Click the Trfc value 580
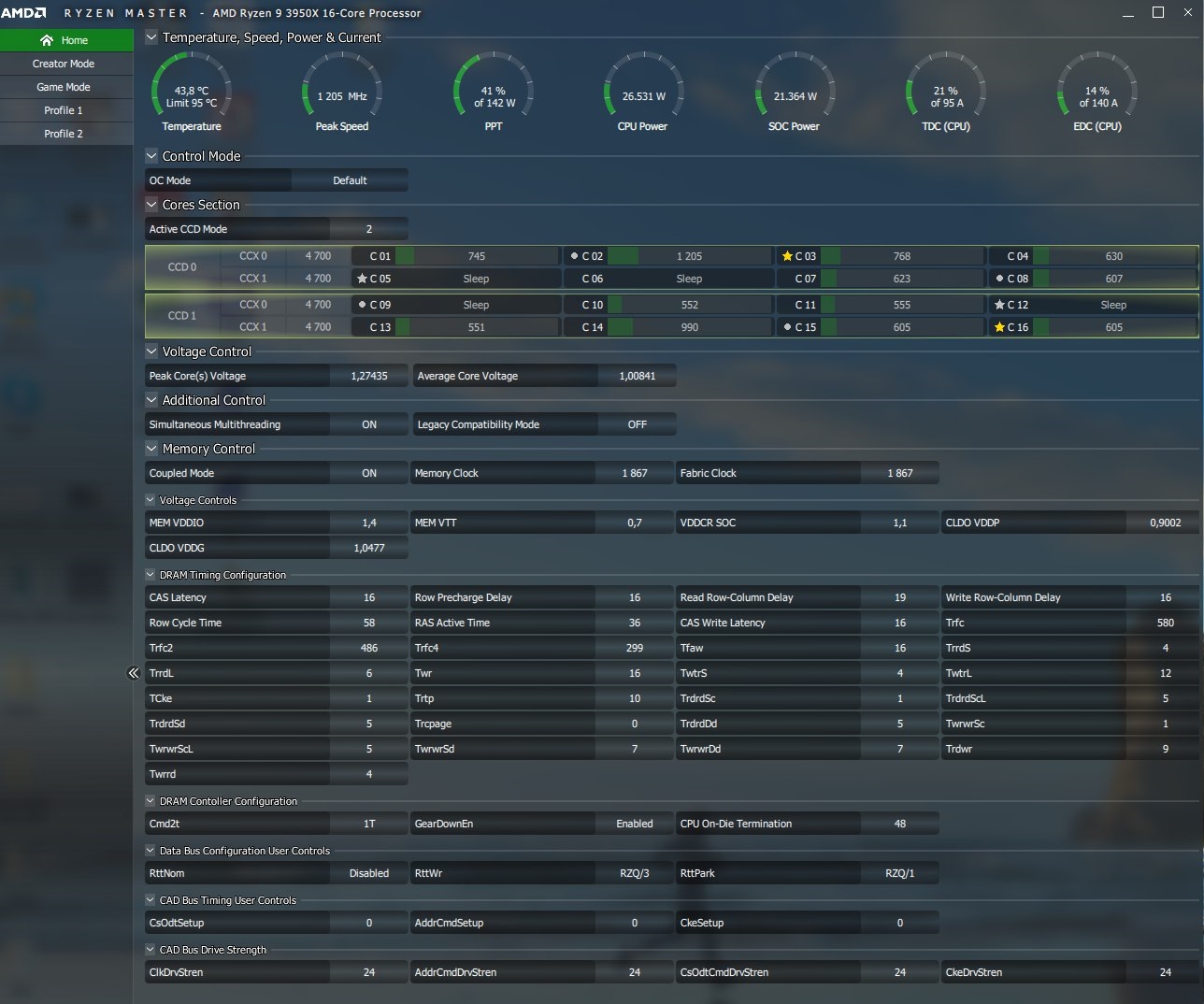 coord(1165,623)
